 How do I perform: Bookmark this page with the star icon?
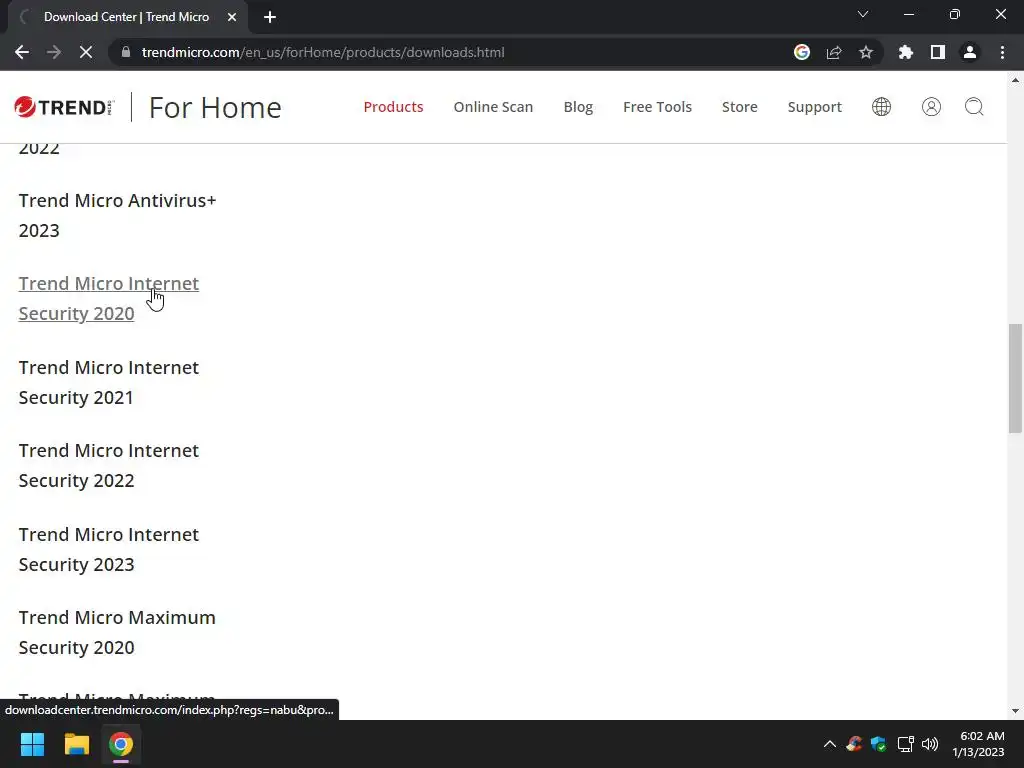click(865, 52)
